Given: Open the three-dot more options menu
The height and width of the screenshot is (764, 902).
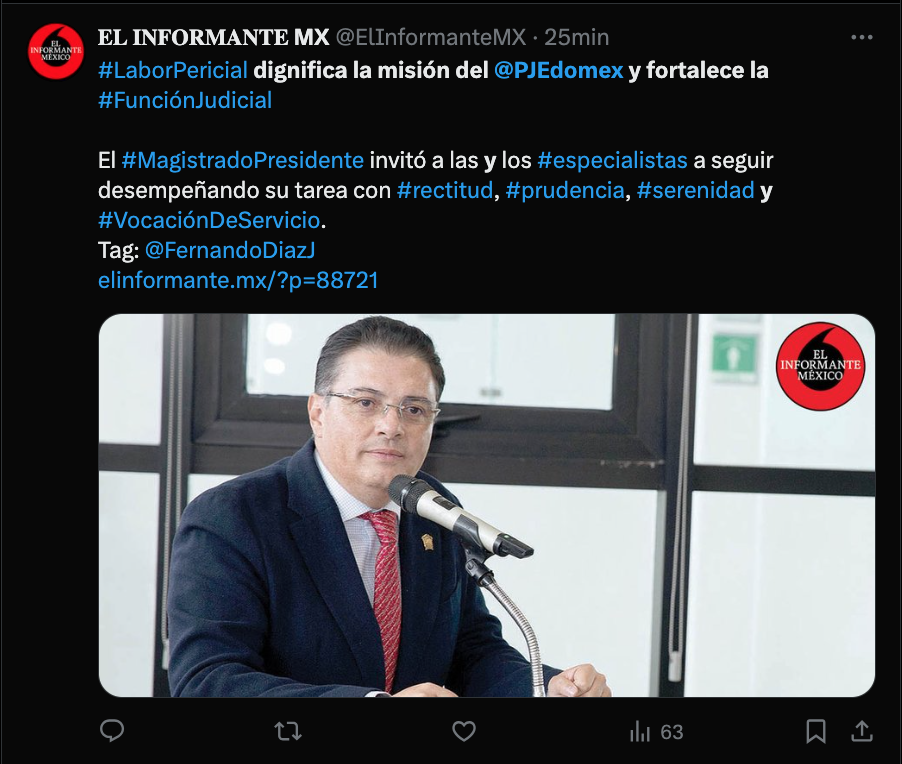Looking at the screenshot, I should click(x=862, y=37).
